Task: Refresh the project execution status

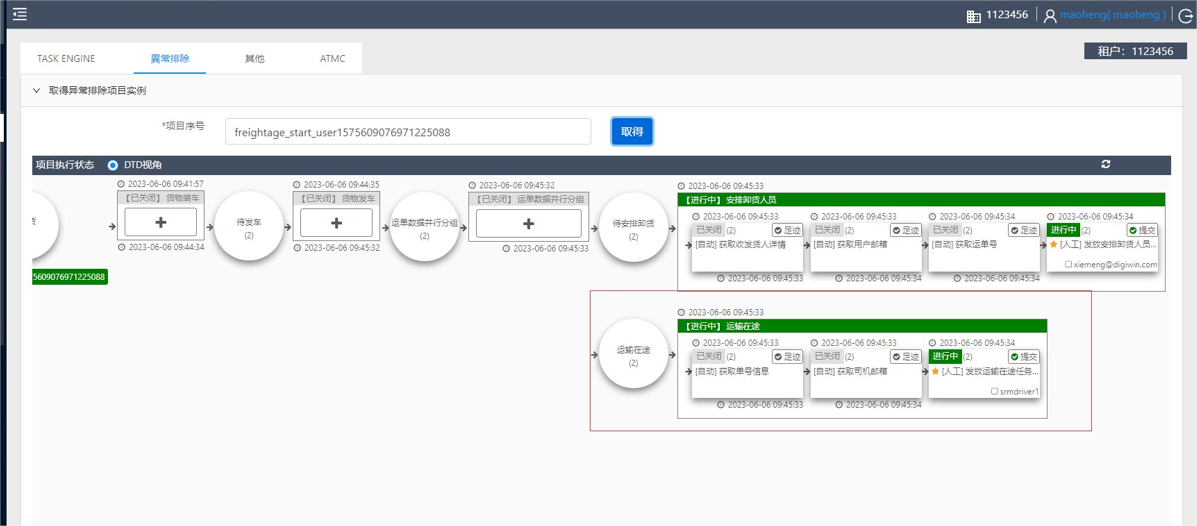Action: click(x=1105, y=165)
